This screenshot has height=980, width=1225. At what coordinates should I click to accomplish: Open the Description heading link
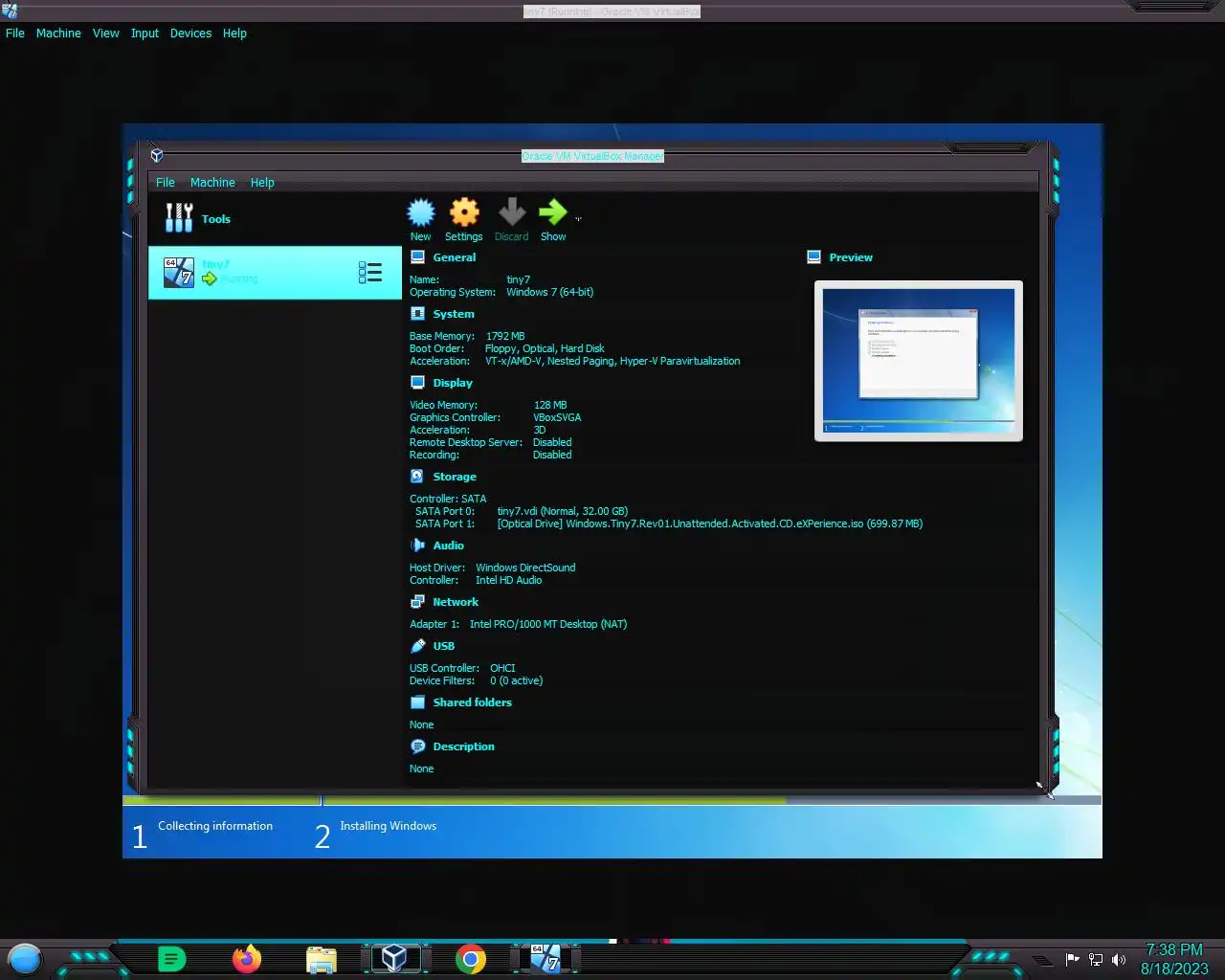point(463,746)
